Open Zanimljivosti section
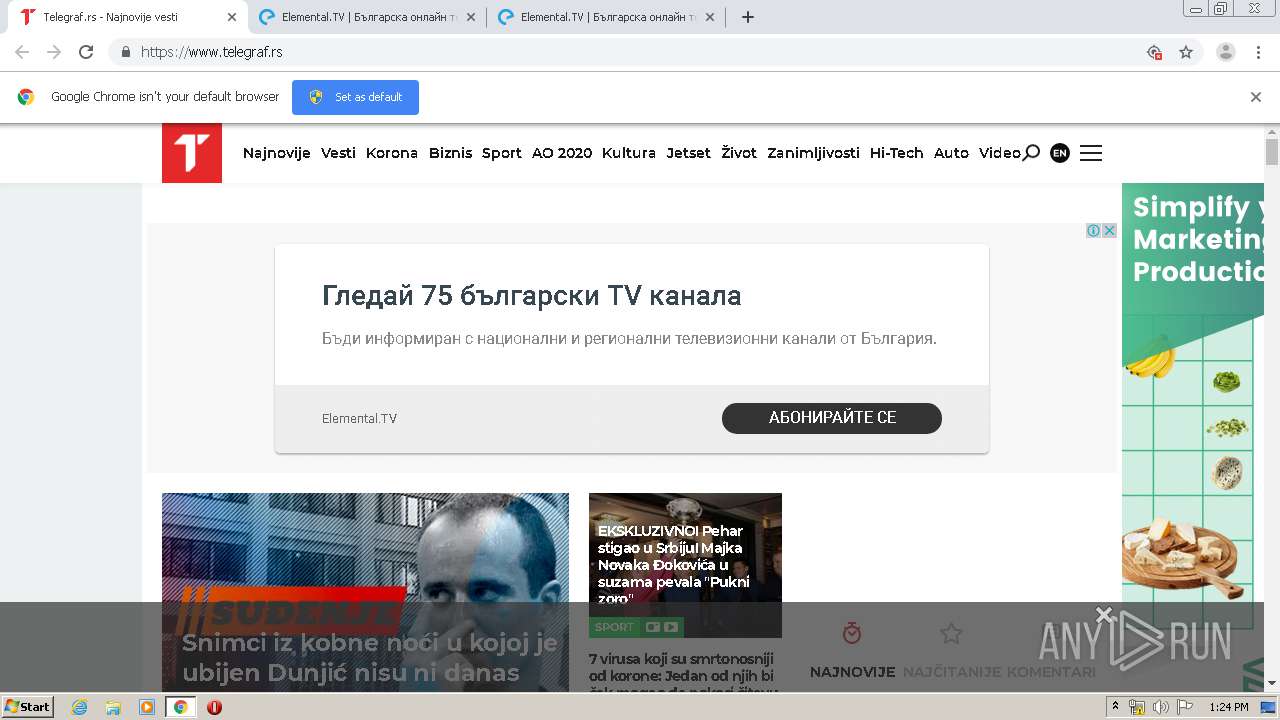1280x720 pixels. (x=813, y=153)
